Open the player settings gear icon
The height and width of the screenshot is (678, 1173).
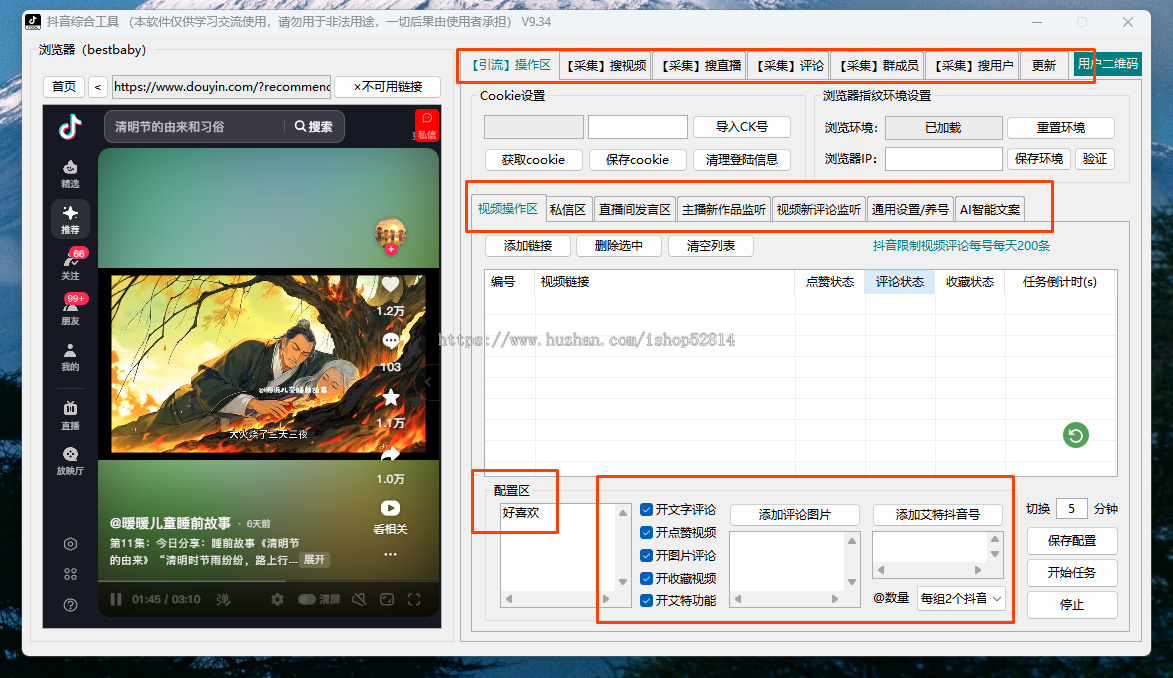click(278, 599)
